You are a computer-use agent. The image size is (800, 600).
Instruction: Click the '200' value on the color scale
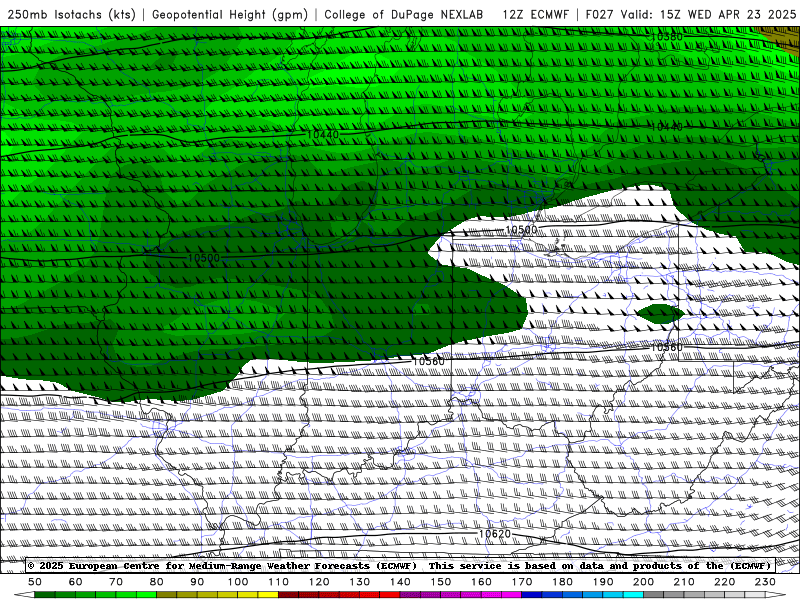click(x=643, y=582)
